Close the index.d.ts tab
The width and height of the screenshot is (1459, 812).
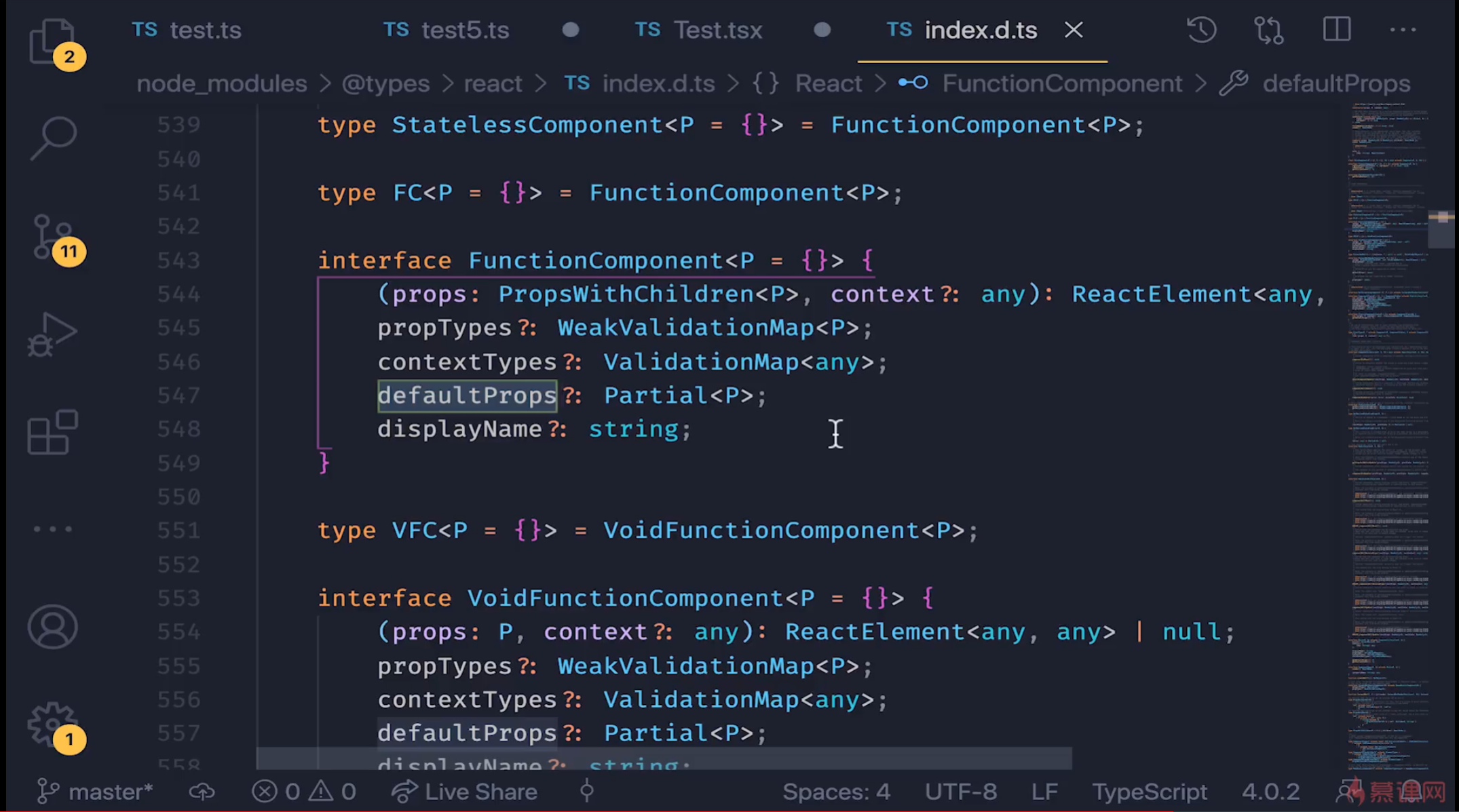1074,30
